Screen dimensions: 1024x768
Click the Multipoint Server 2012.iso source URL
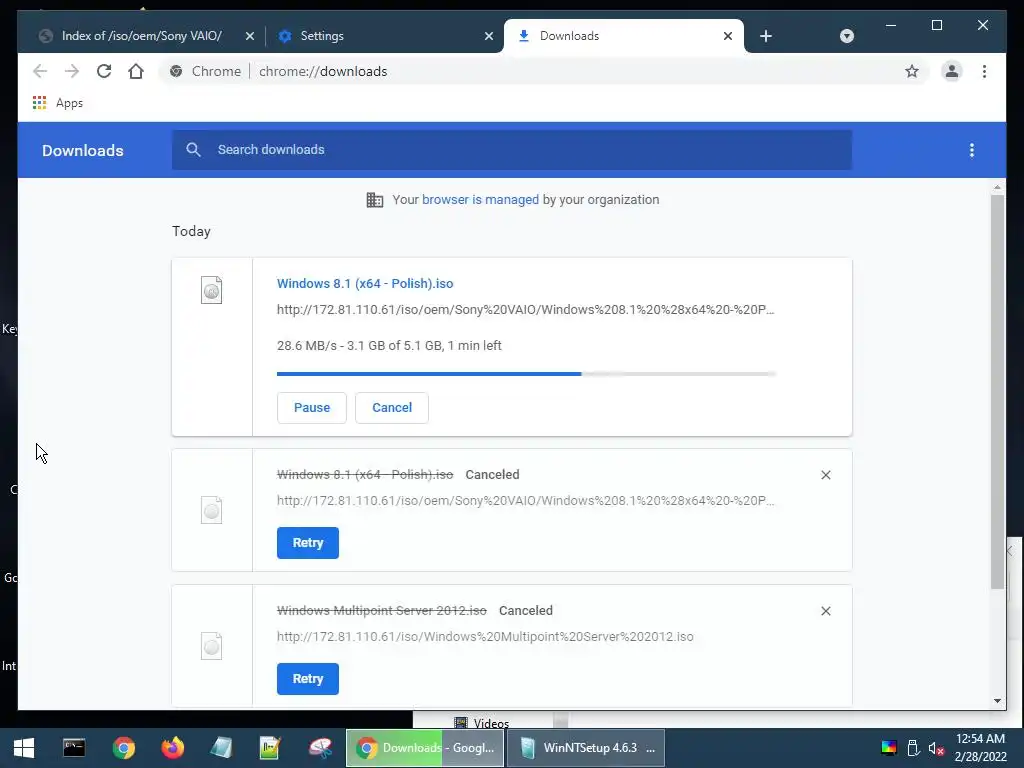tap(485, 637)
